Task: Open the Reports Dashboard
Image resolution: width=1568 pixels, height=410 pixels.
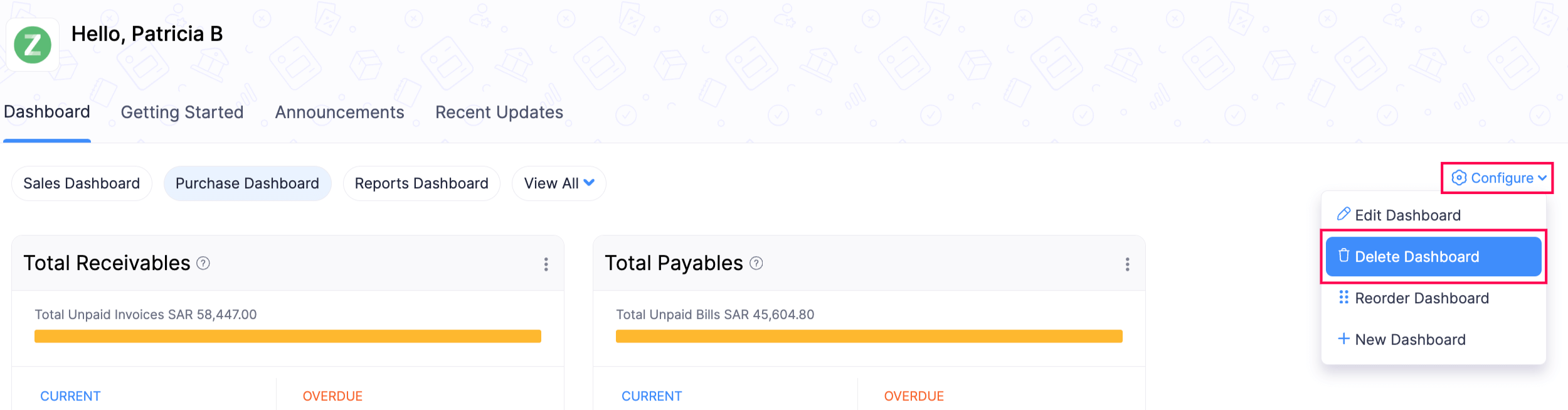Action: click(421, 183)
